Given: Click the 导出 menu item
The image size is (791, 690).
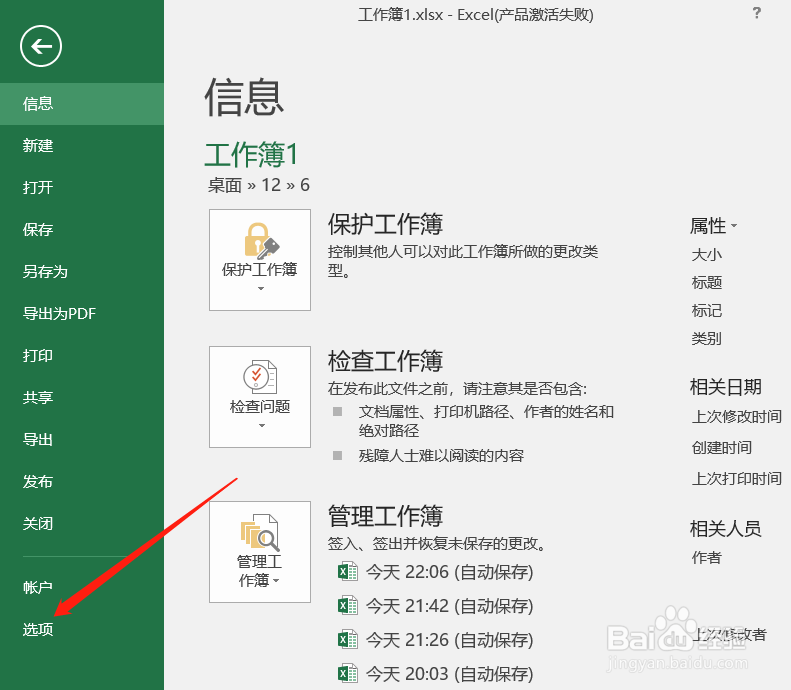Looking at the screenshot, I should pos(82,439).
